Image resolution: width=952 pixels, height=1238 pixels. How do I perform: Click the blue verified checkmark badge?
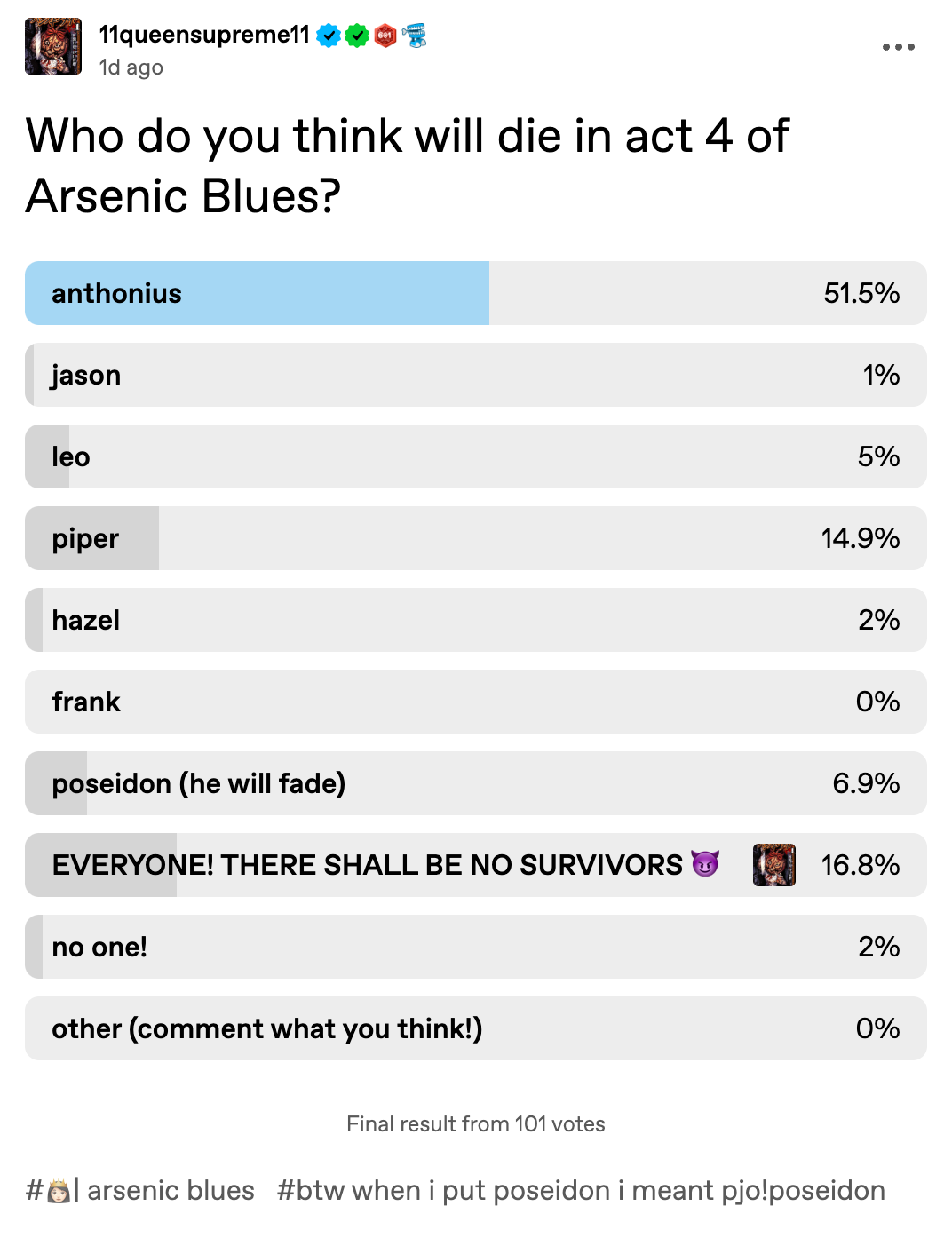[329, 36]
